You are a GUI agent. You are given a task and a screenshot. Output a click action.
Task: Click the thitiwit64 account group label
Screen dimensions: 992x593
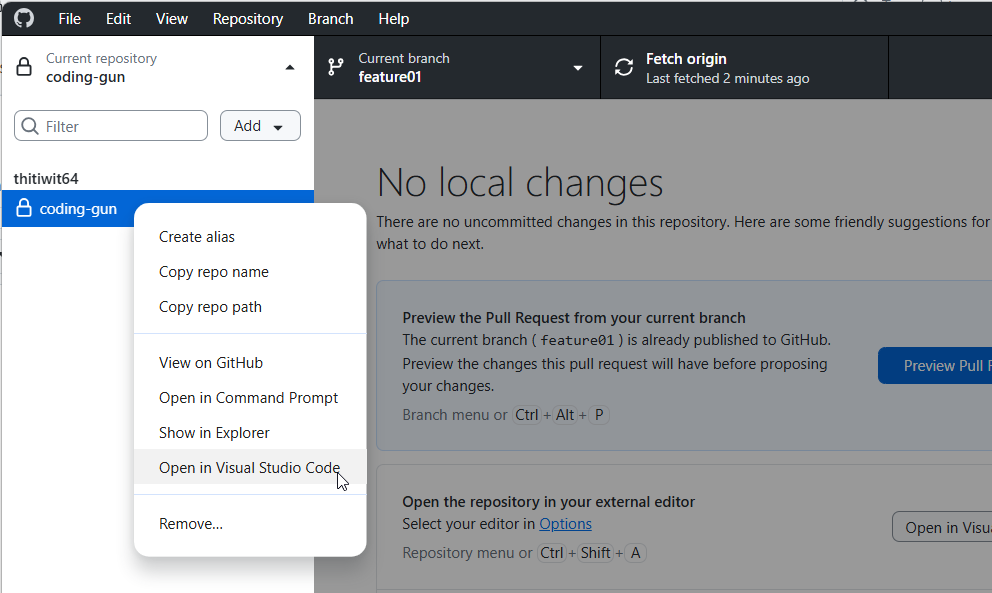tap(46, 178)
